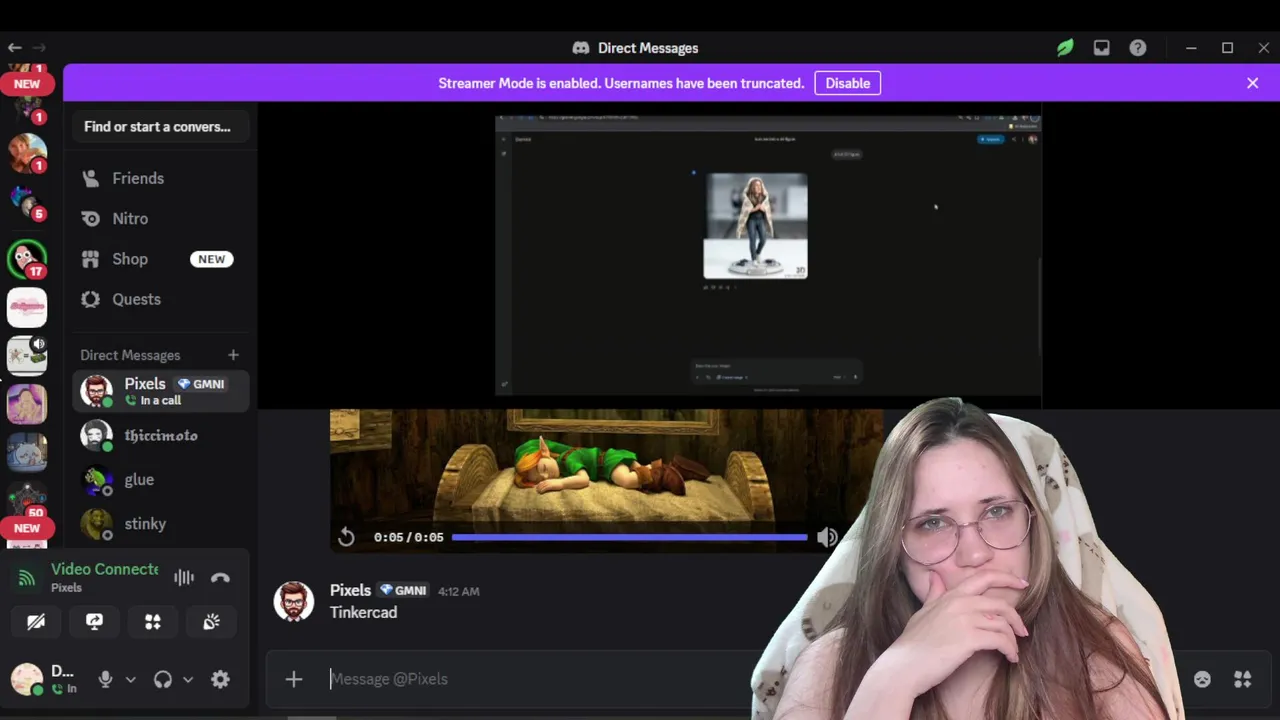Click Video Connected status text
This screenshot has height=720, width=1280.
[x=105, y=569]
